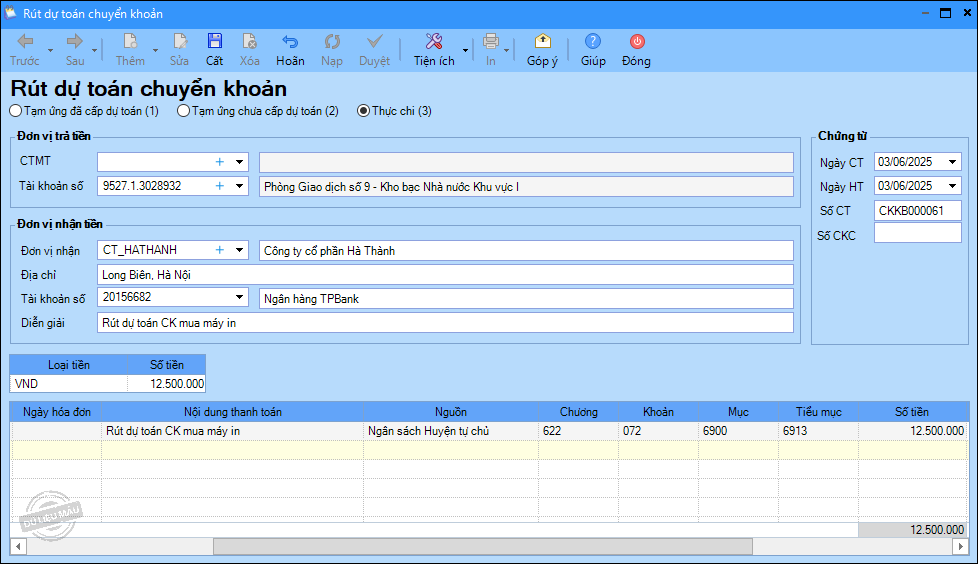Screen dimensions: 978x564
Task: Undo changes with Hoãn
Action: [x=290, y=49]
